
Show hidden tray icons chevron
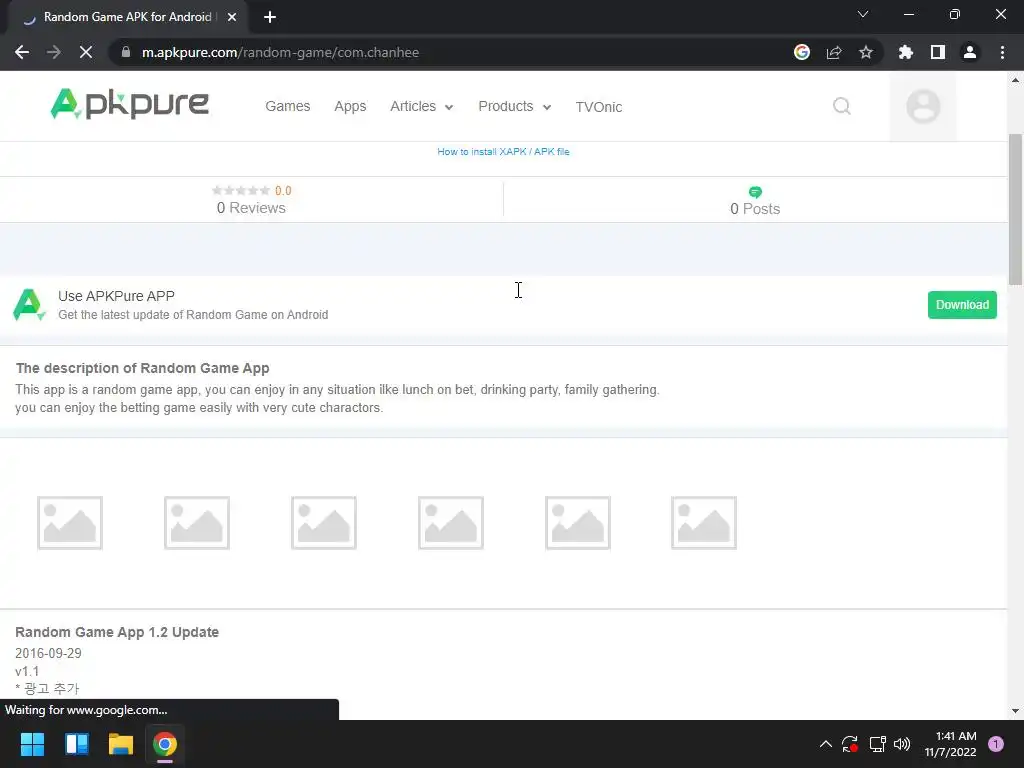825,744
